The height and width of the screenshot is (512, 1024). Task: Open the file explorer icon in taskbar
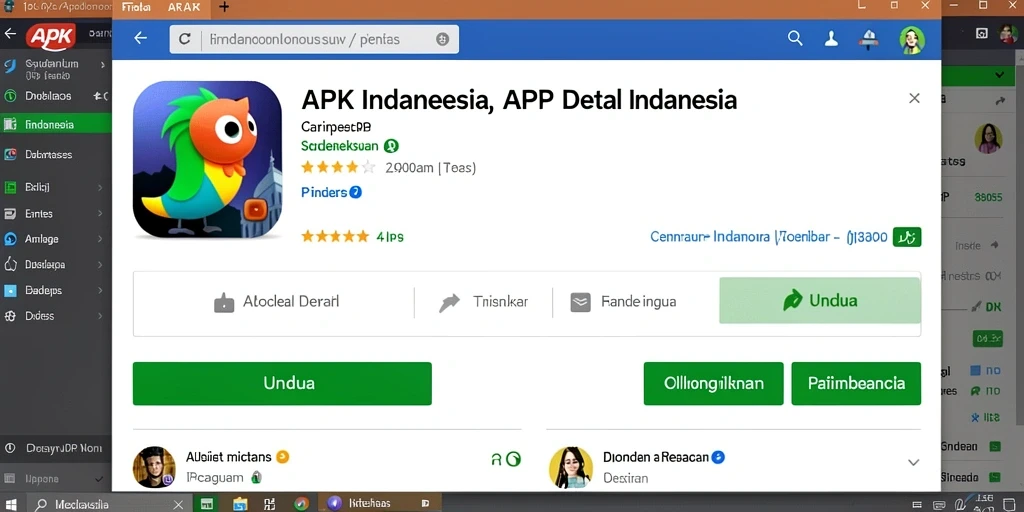tap(240, 504)
